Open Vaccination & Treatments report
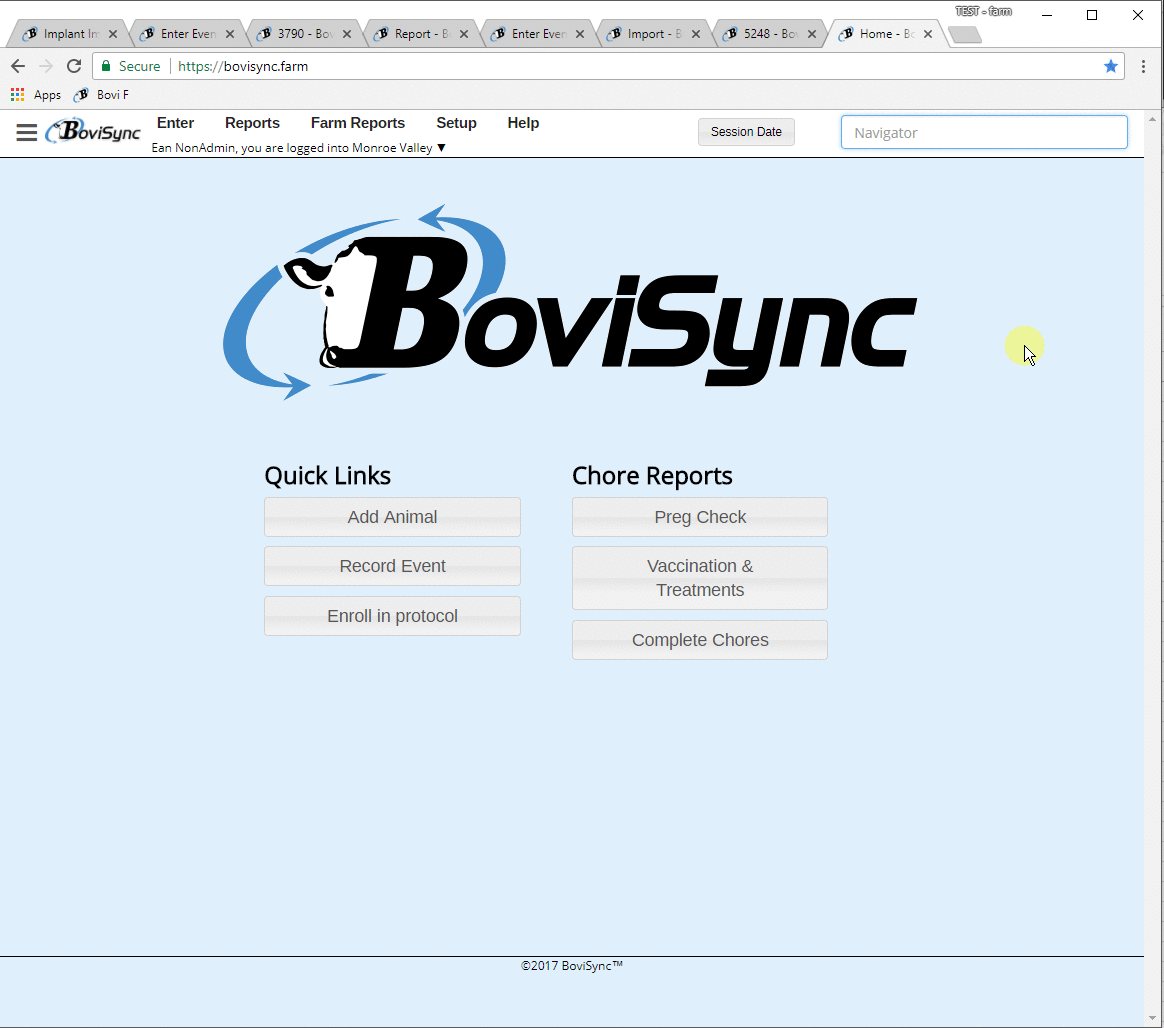This screenshot has height=1028, width=1164. pos(699,577)
